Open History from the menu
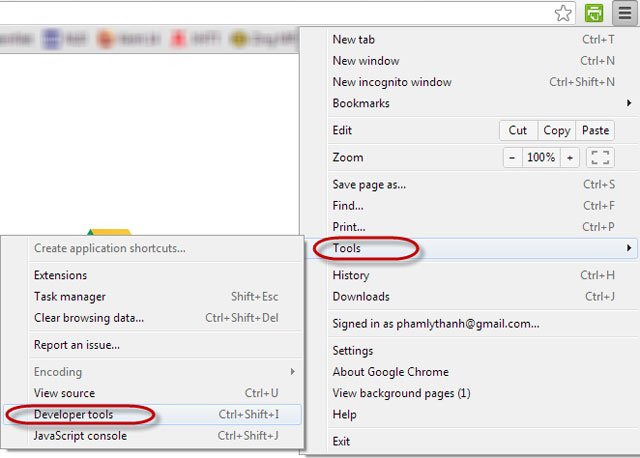The image size is (640, 458). [473, 276]
